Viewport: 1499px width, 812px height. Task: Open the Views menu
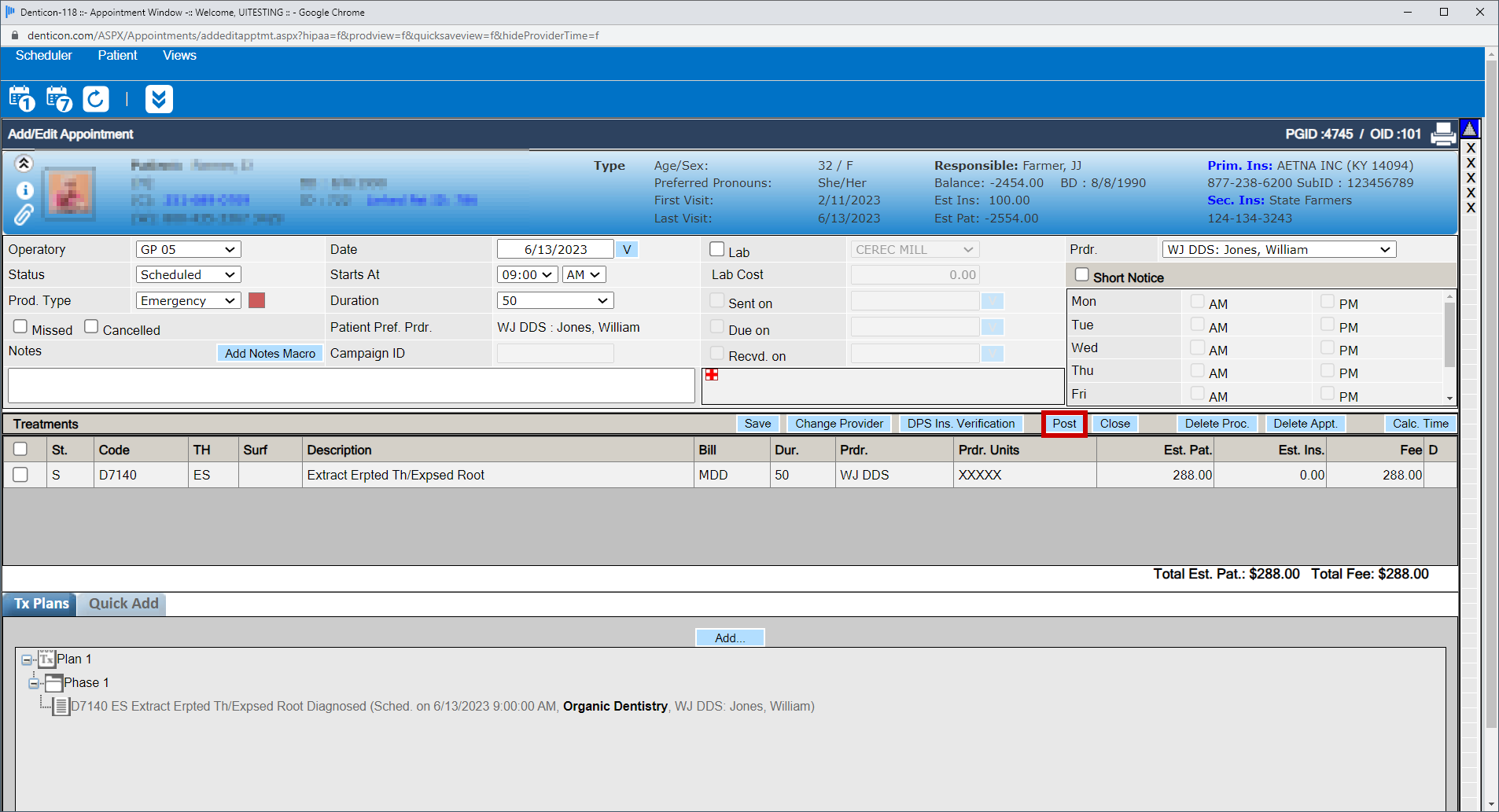coord(179,55)
